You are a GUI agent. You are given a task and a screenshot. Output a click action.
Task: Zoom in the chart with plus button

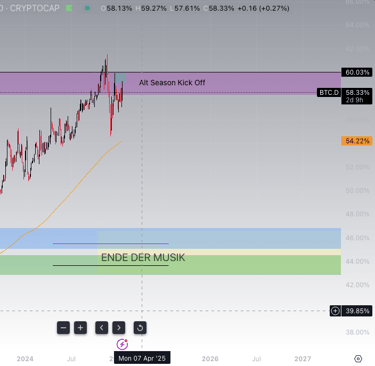(x=80, y=328)
